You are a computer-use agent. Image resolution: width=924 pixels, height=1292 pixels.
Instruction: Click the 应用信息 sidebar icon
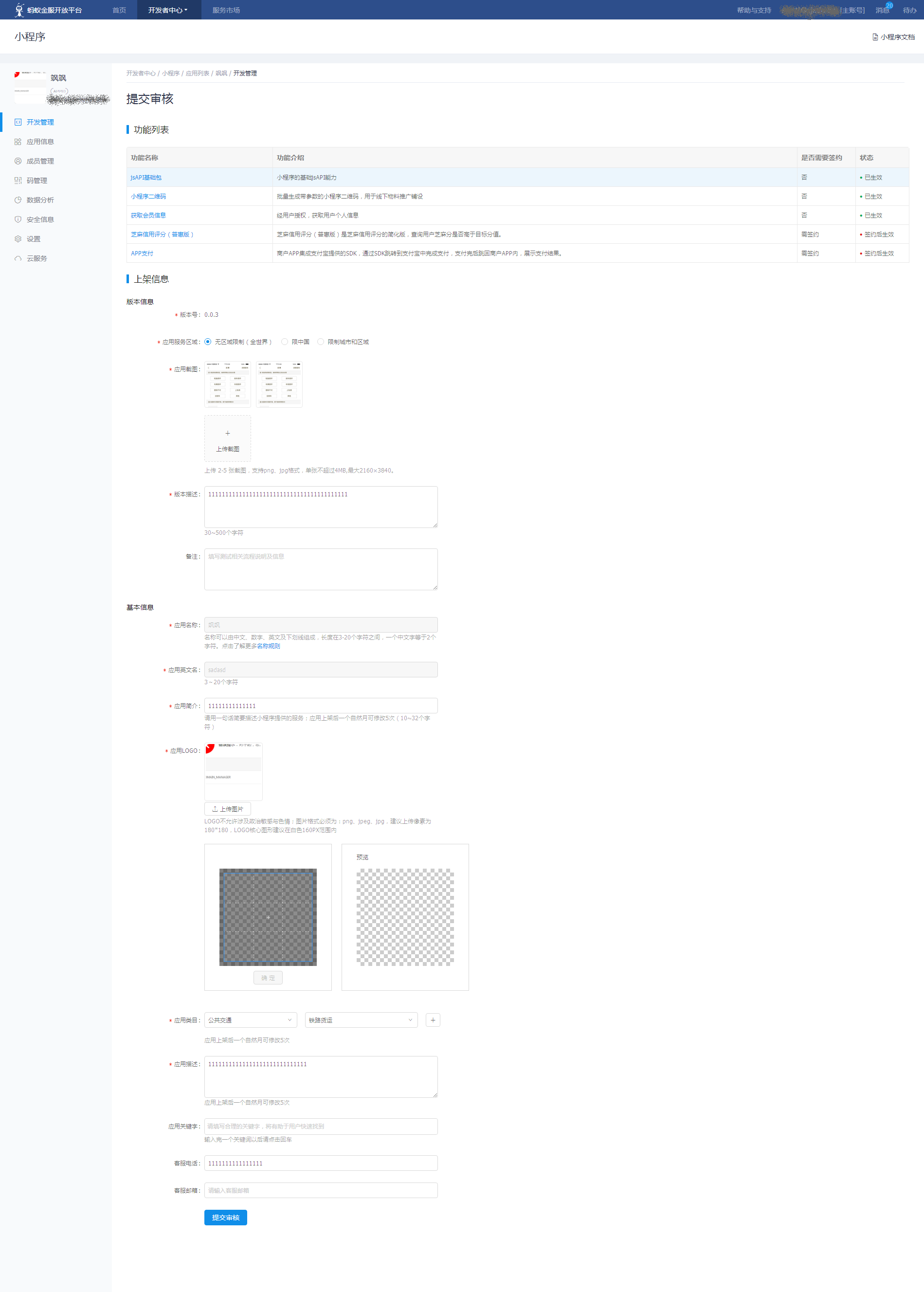[x=18, y=142]
